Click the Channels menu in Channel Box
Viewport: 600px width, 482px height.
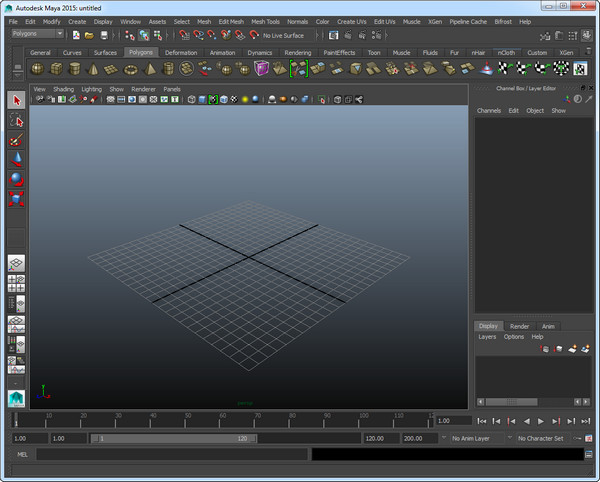489,110
